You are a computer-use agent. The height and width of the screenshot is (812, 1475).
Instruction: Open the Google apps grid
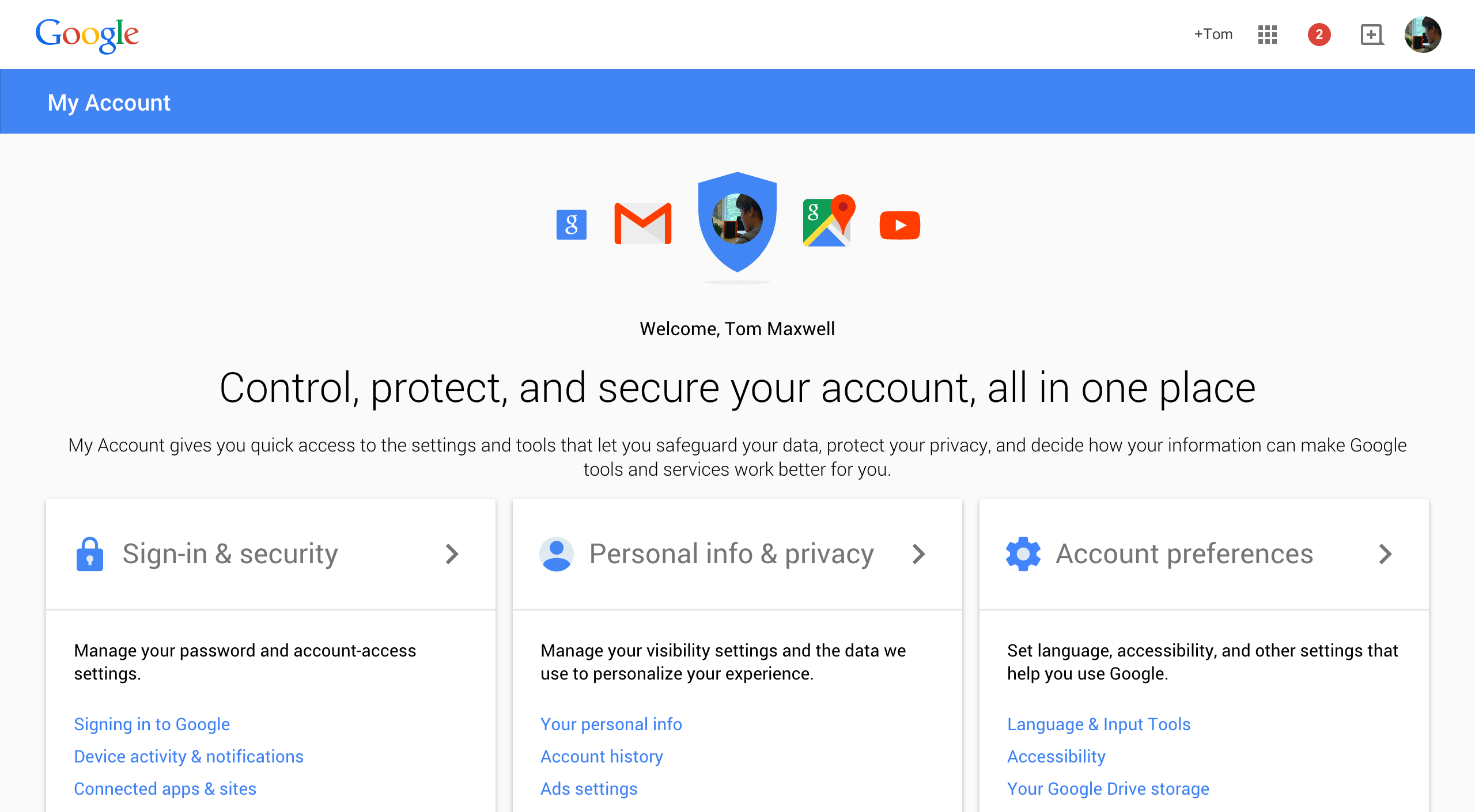1267,35
